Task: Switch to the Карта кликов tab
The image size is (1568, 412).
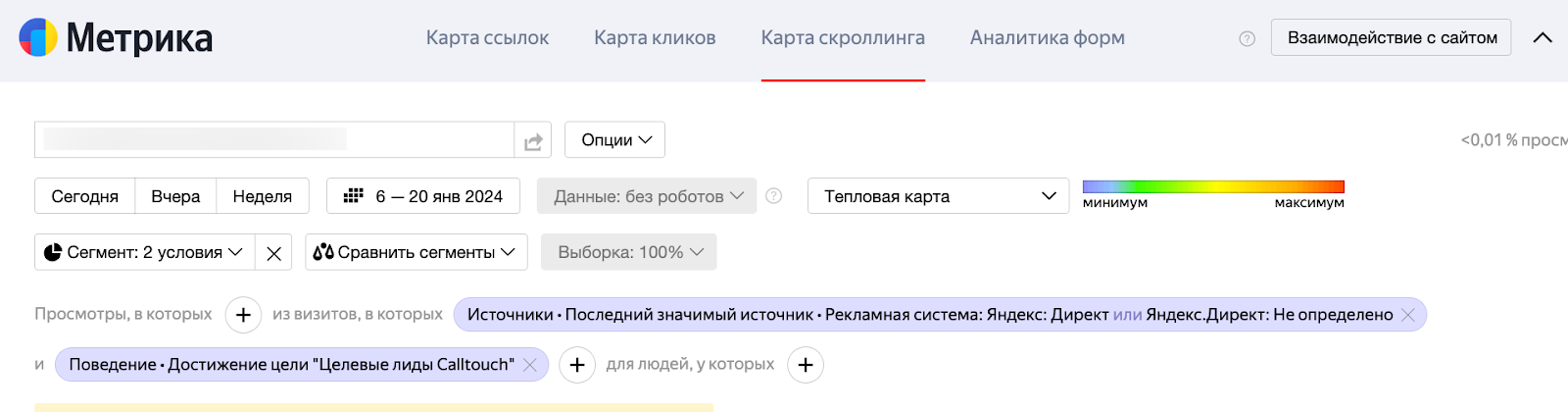Action: pyautogui.click(x=655, y=38)
